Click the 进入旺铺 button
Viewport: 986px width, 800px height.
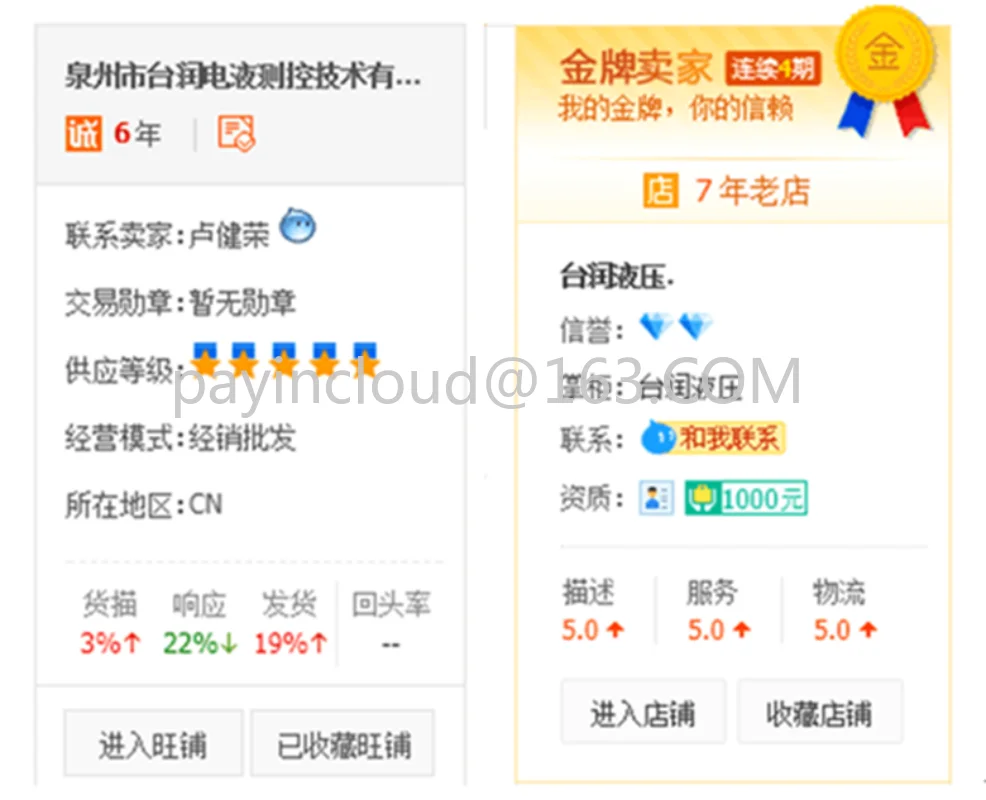click(x=153, y=743)
